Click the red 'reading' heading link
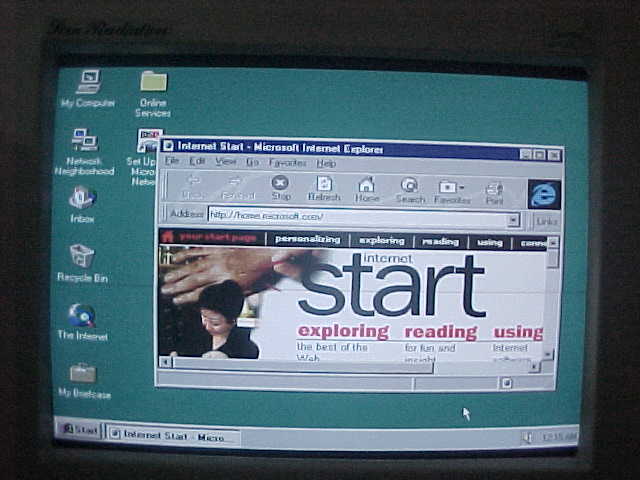Image resolution: width=640 pixels, height=480 pixels. [x=441, y=332]
